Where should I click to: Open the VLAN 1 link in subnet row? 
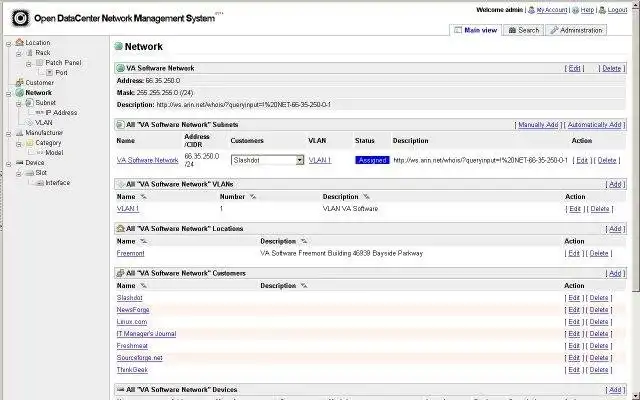pos(320,160)
